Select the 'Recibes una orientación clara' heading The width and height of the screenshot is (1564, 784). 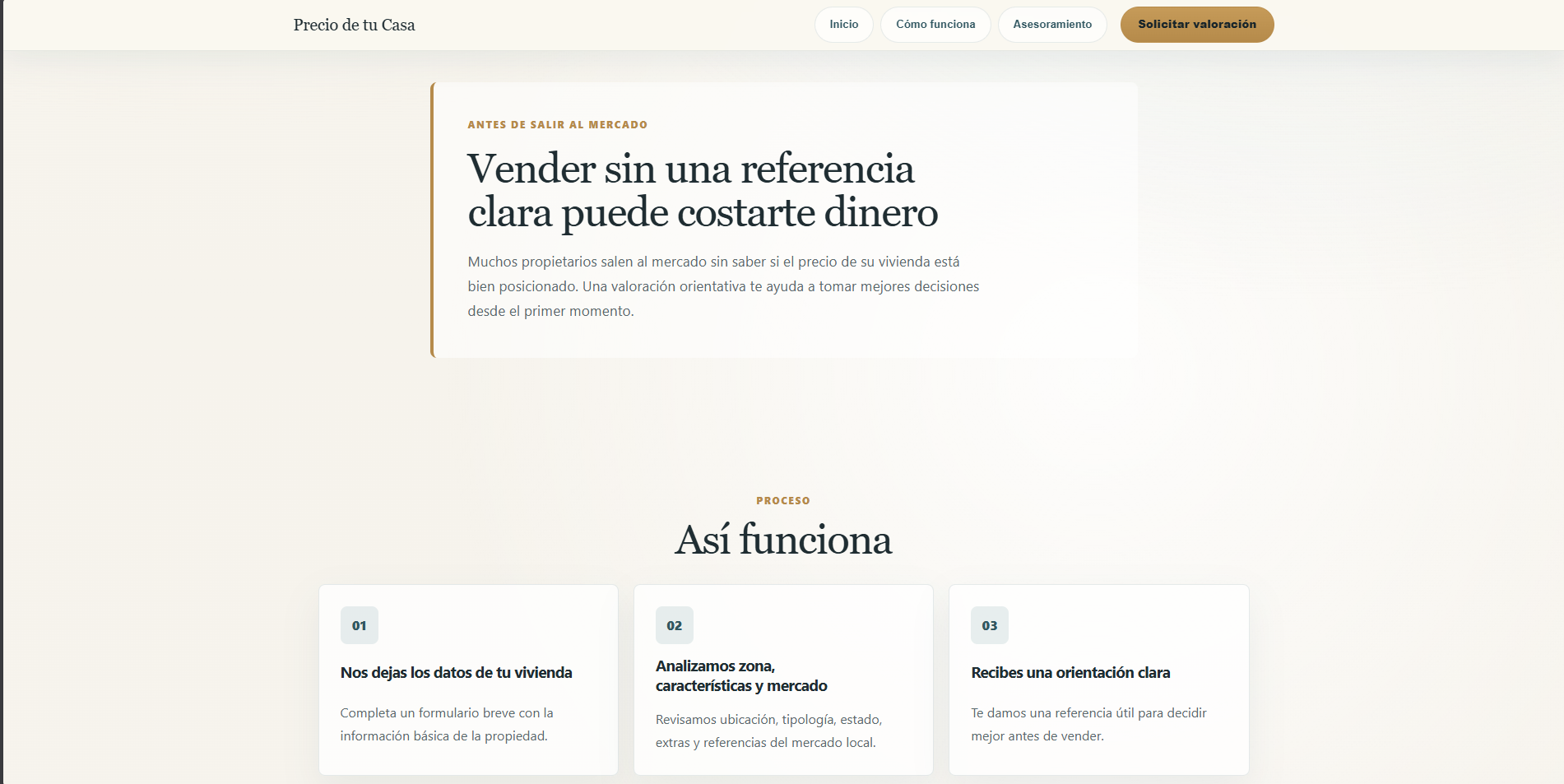click(1070, 672)
